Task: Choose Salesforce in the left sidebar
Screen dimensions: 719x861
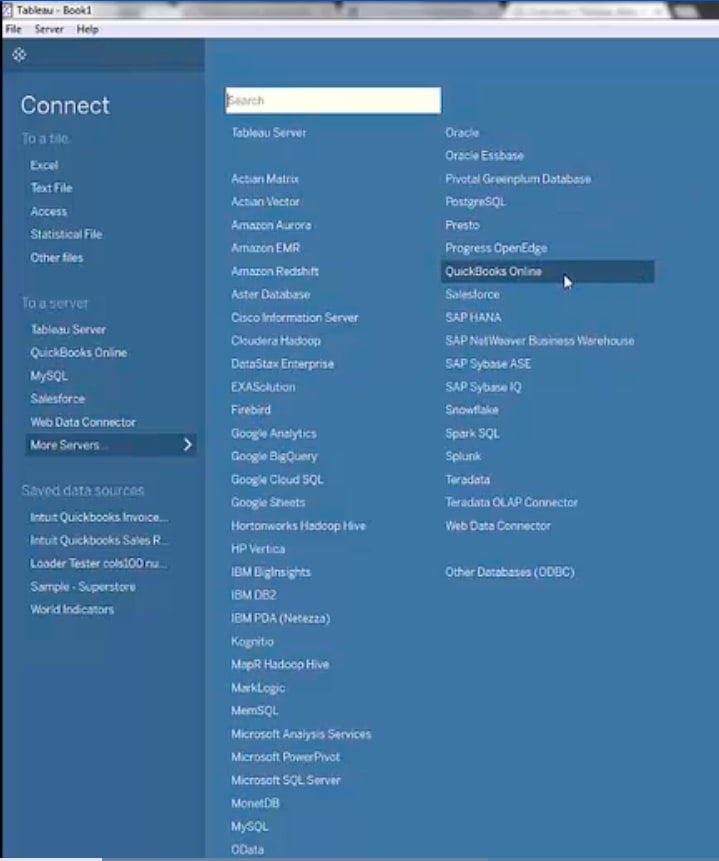Action: [x=58, y=399]
